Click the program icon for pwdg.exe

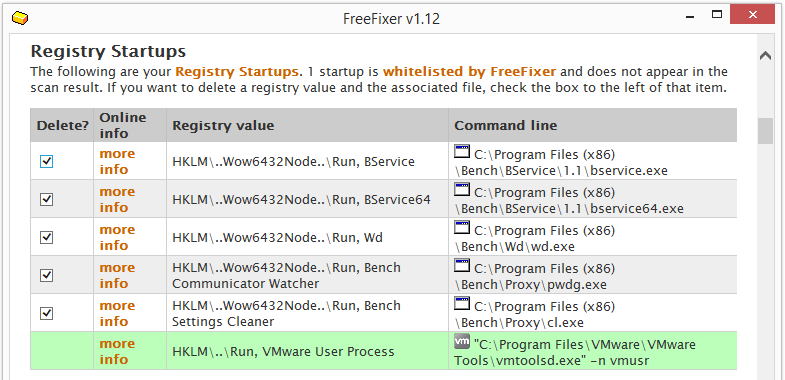pyautogui.click(x=462, y=266)
